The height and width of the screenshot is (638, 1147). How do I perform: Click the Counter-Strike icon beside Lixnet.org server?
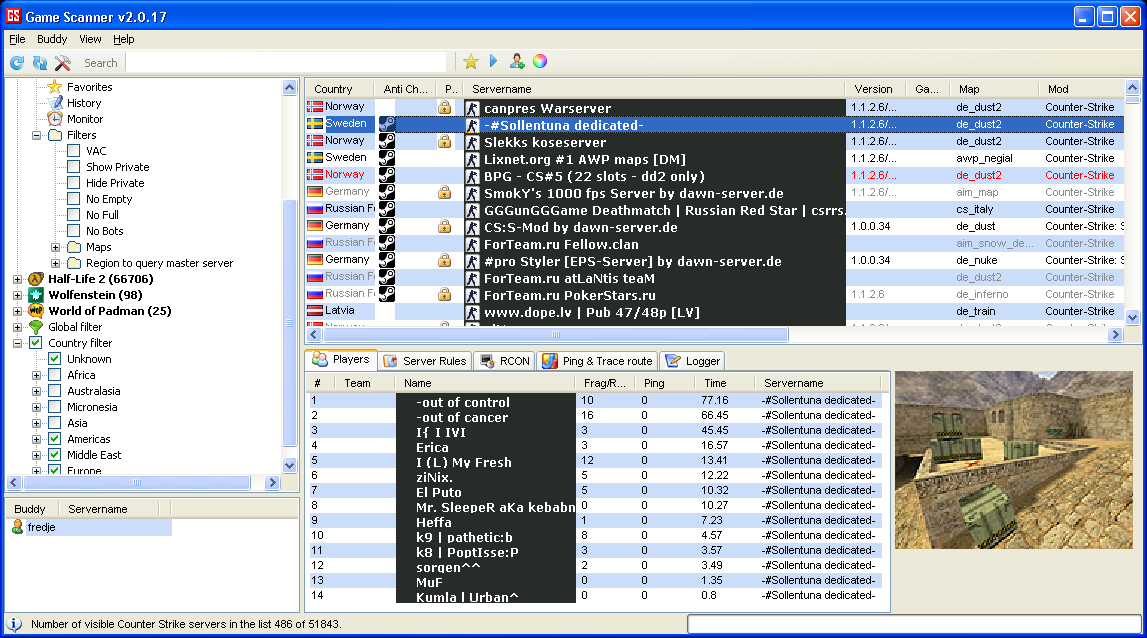coord(473,160)
